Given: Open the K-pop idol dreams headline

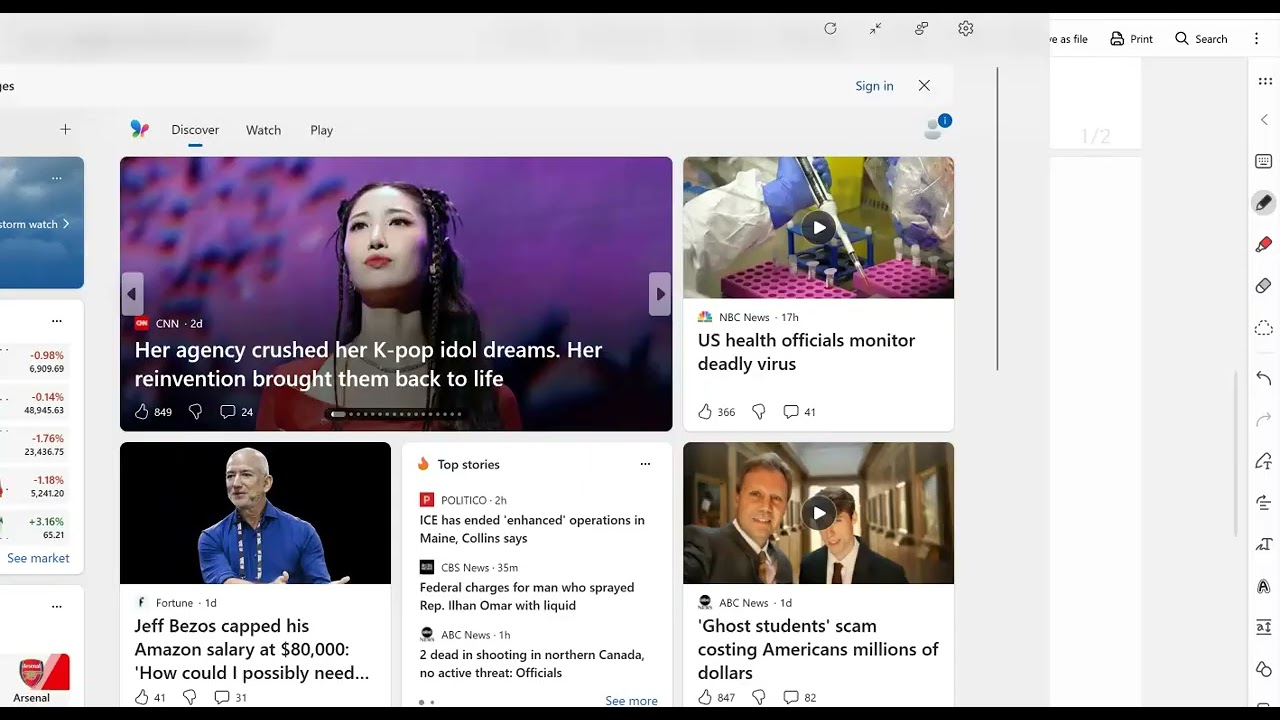Looking at the screenshot, I should tap(369, 364).
